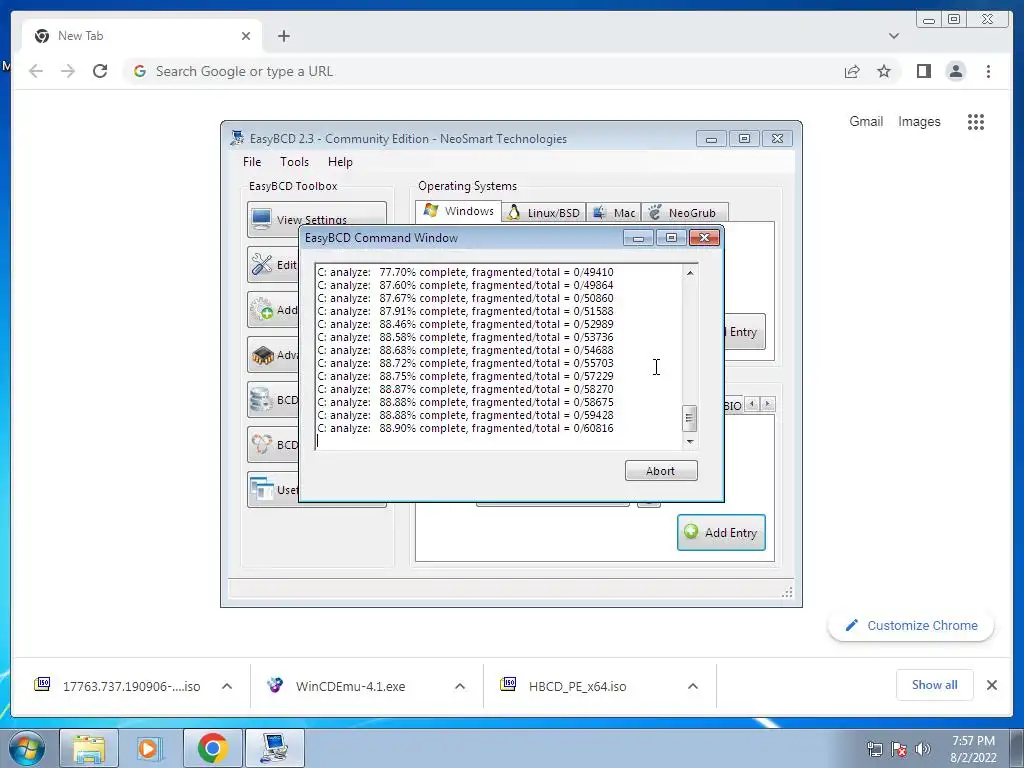Click the BCD Backup database icon
Screen dimensions: 1024x768
262,400
